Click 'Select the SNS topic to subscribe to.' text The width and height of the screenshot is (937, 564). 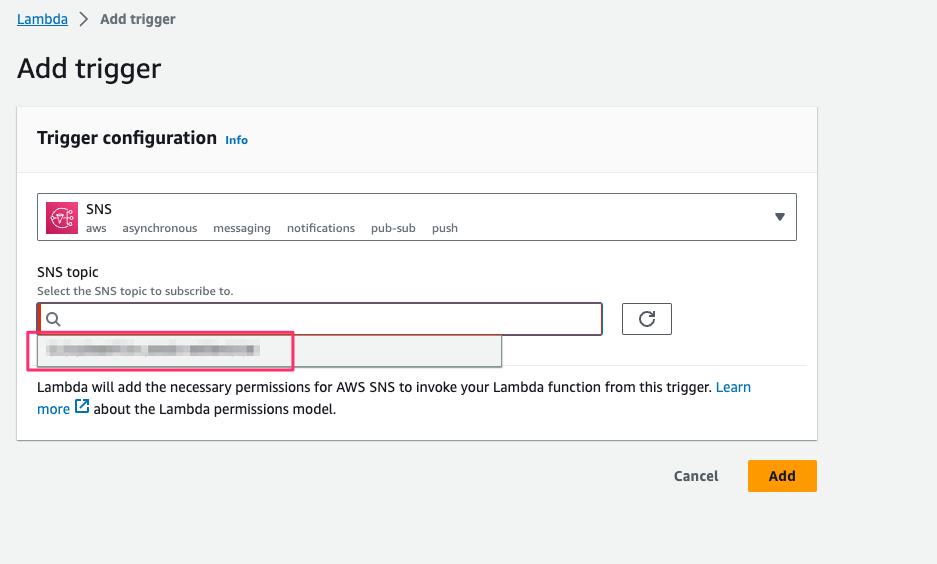pos(135,291)
